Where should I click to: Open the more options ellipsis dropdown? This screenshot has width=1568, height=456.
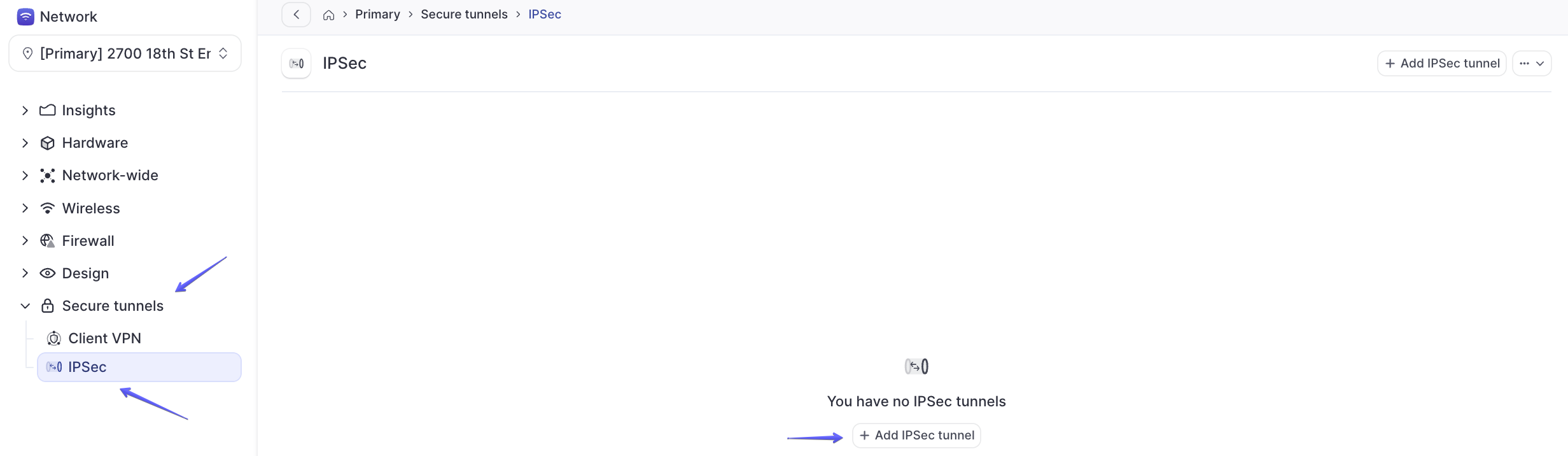point(1532,63)
